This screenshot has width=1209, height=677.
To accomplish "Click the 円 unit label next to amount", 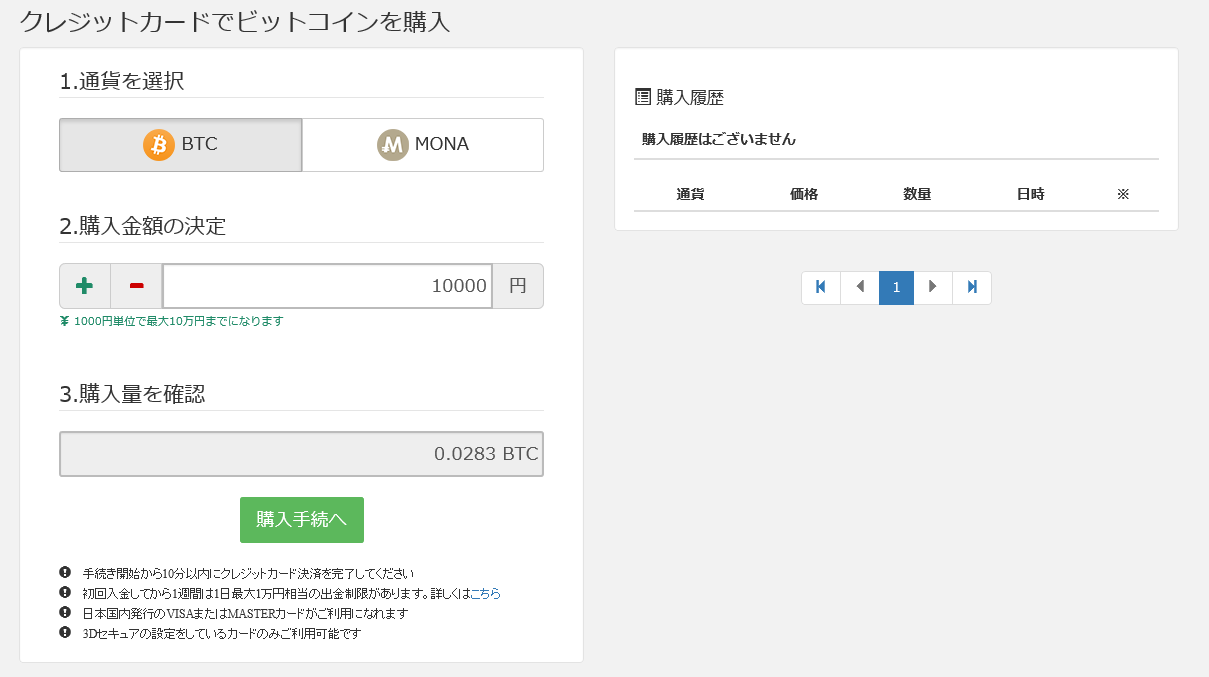I will (517, 286).
